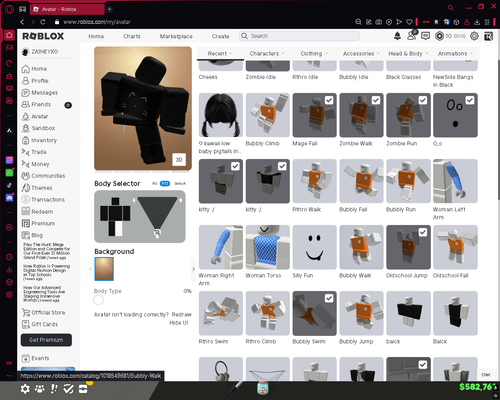The width and height of the screenshot is (500, 400).
Task: Toggle the R6/R15 avatar type switch
Action: (165, 183)
